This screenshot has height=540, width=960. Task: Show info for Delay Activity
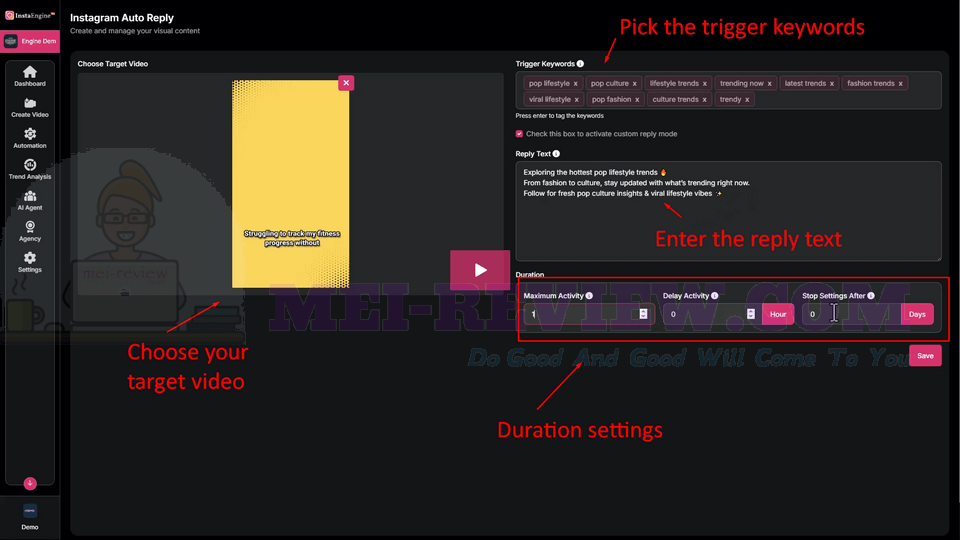click(714, 296)
